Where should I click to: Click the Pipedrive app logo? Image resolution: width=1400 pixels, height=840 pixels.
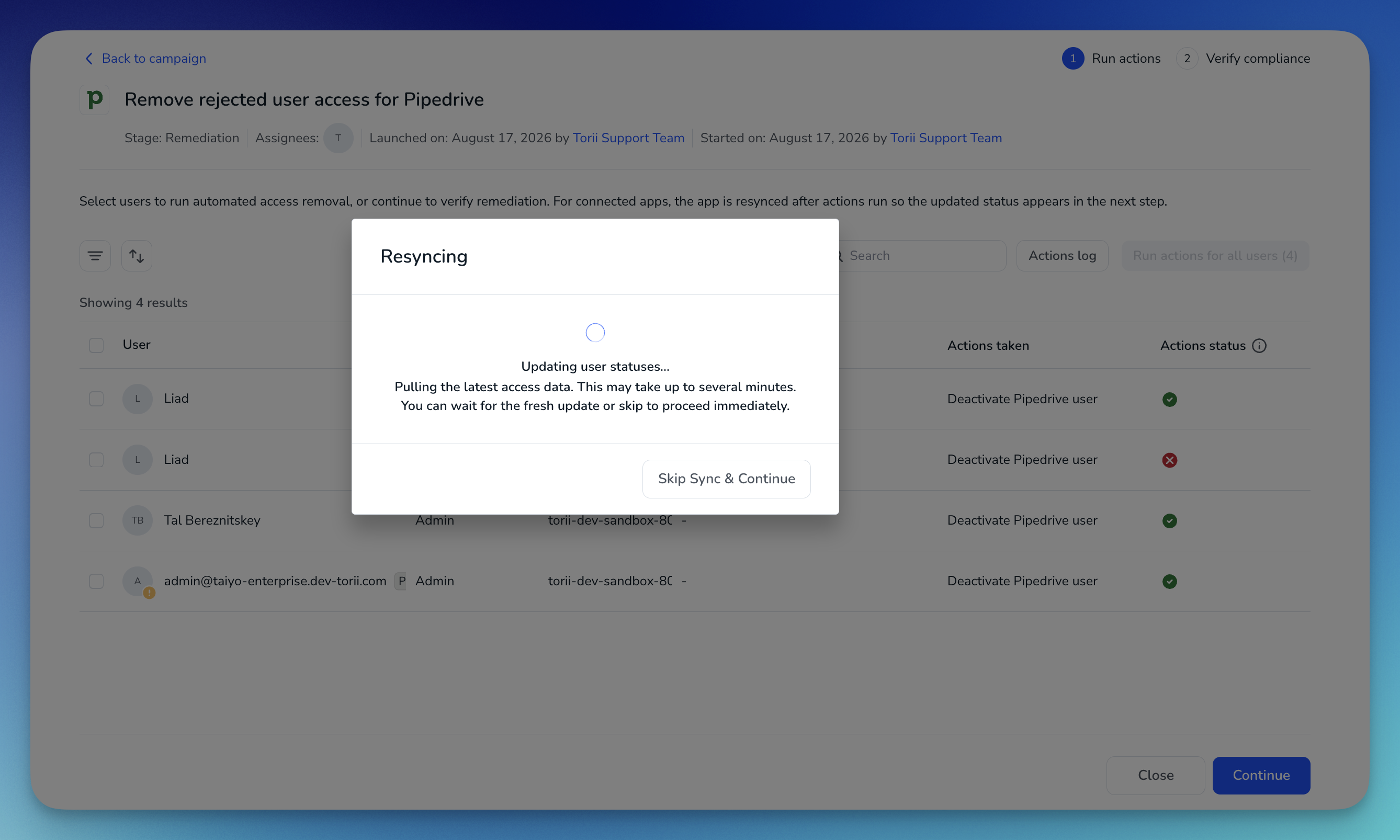(x=95, y=99)
